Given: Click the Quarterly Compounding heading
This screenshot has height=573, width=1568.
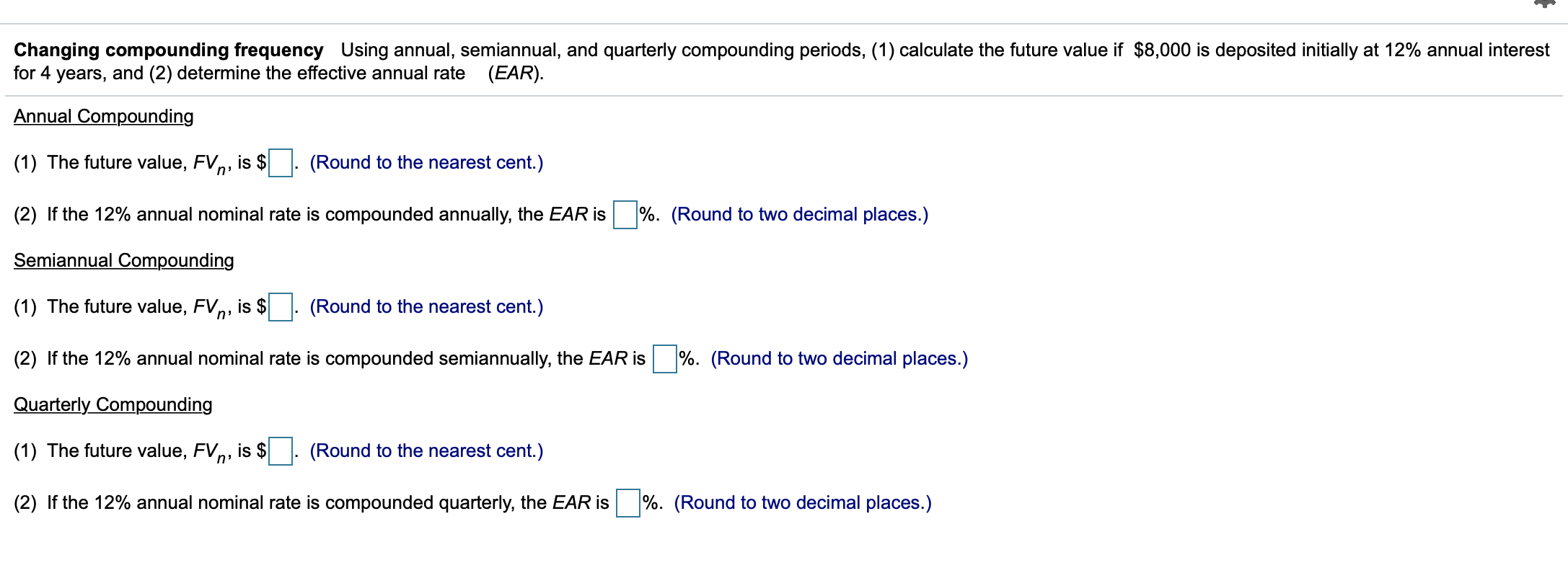Looking at the screenshot, I should click(x=113, y=404).
